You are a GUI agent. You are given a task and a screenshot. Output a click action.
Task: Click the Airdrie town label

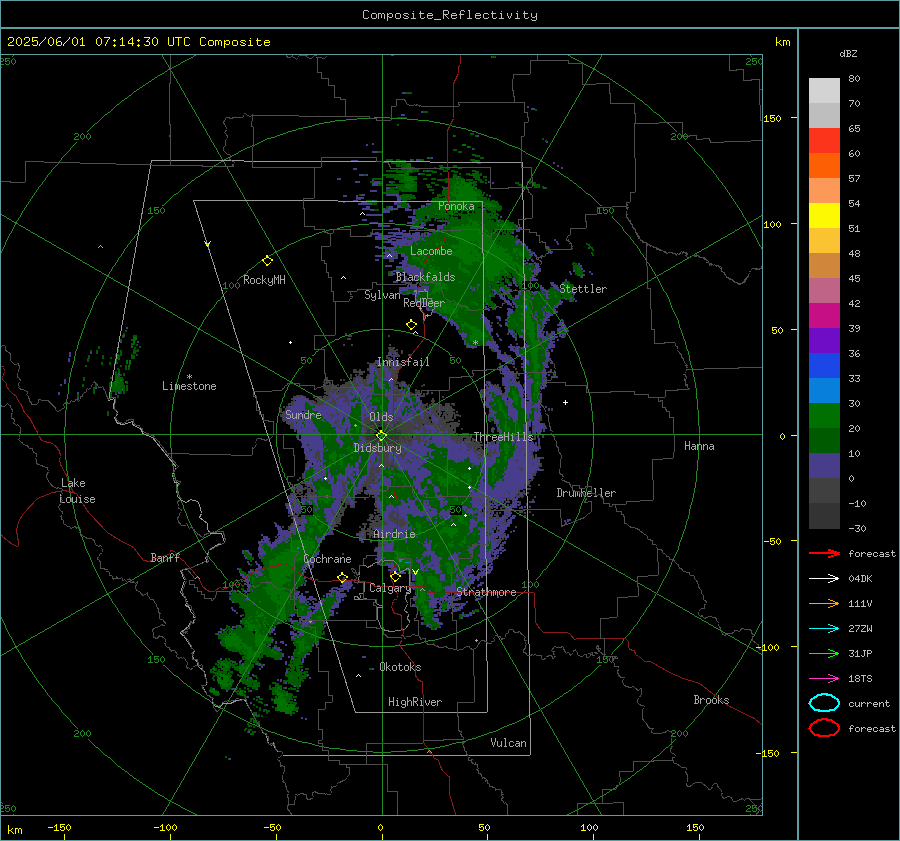click(x=394, y=534)
